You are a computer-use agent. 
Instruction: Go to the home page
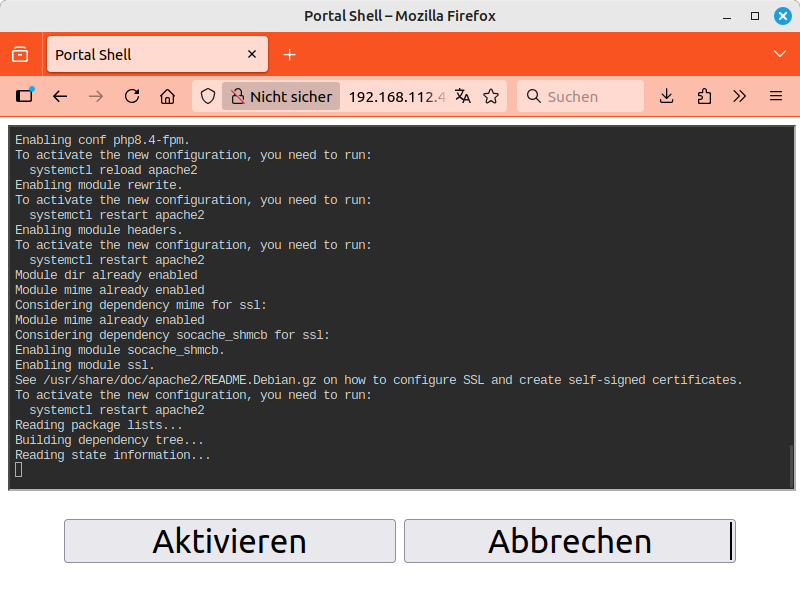167,96
